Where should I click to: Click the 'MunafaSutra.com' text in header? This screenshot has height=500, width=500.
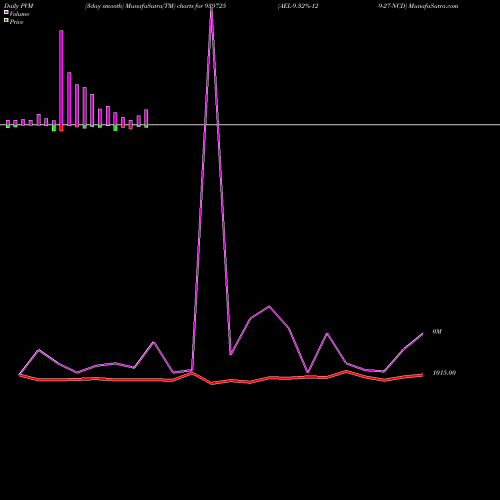433,6
